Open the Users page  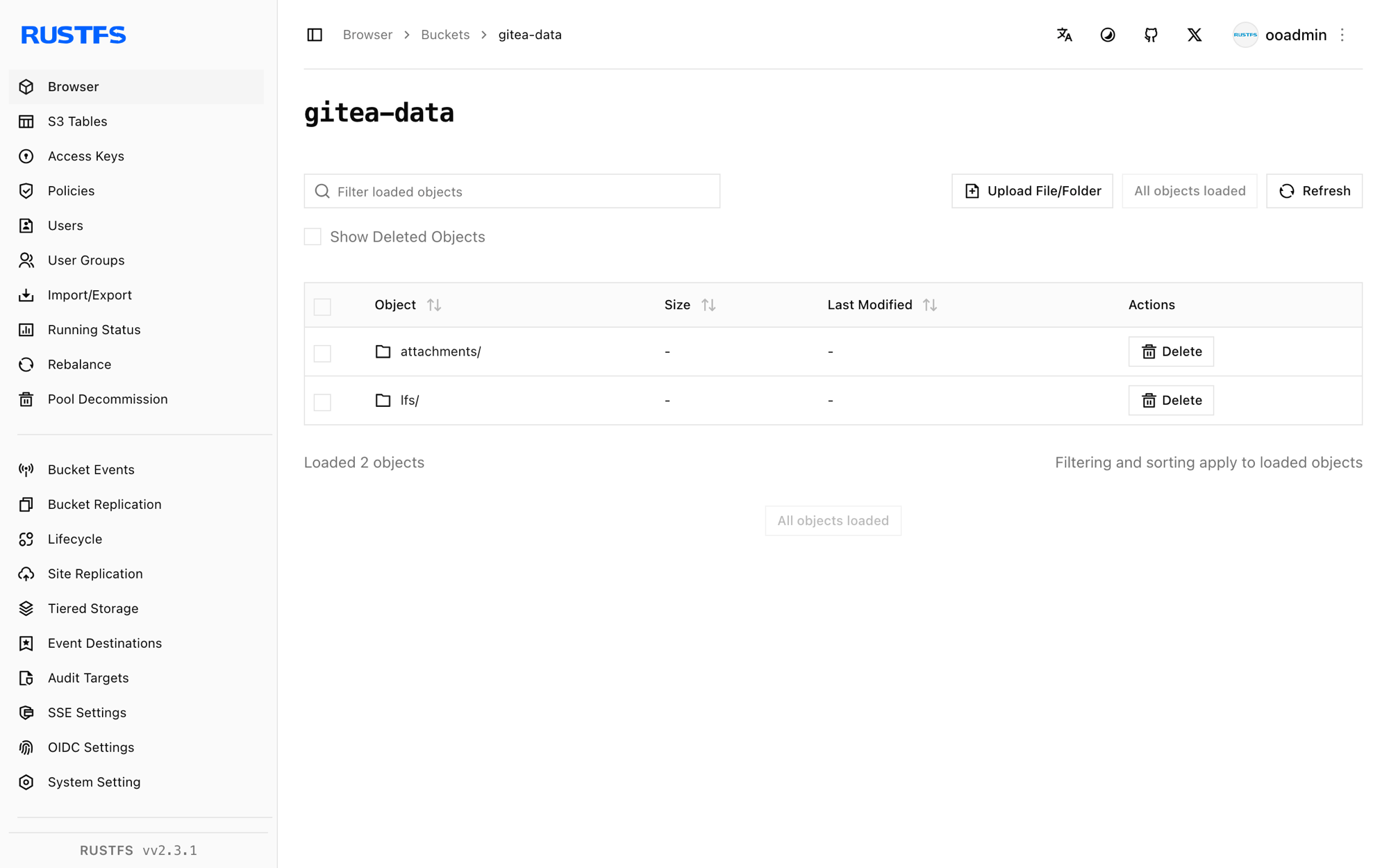[x=136, y=226]
